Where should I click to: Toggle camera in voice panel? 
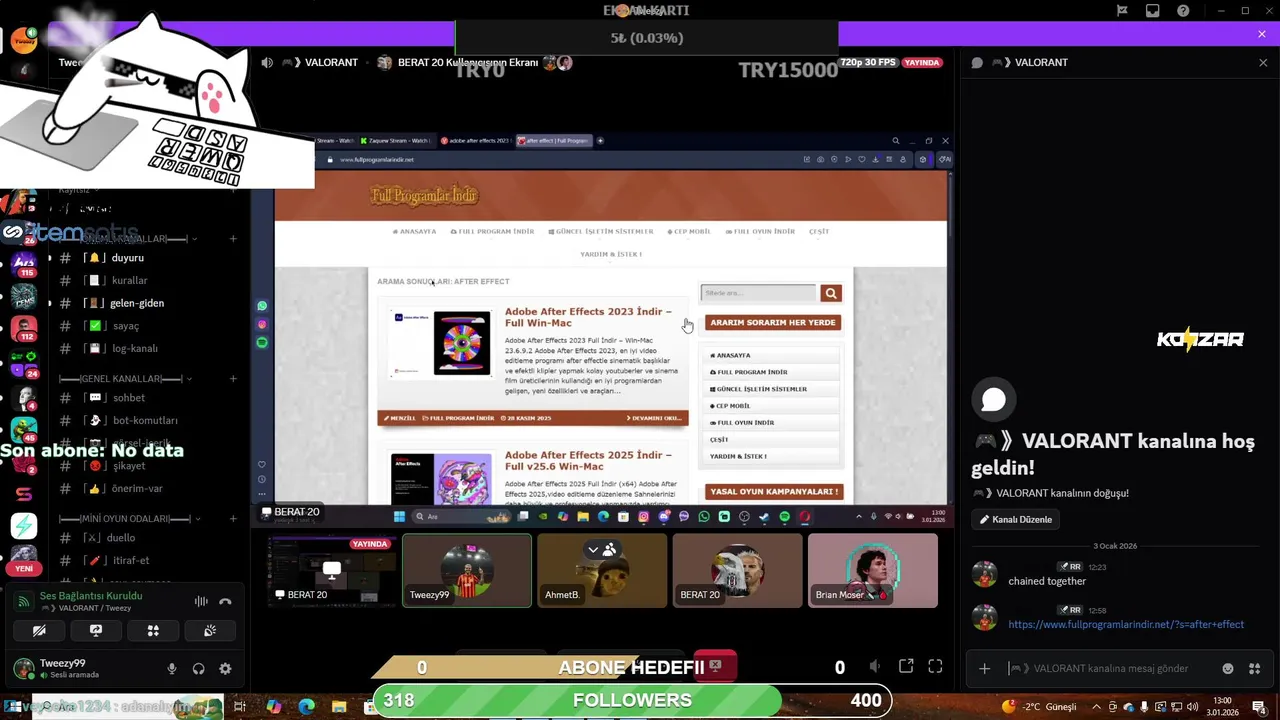[39, 631]
